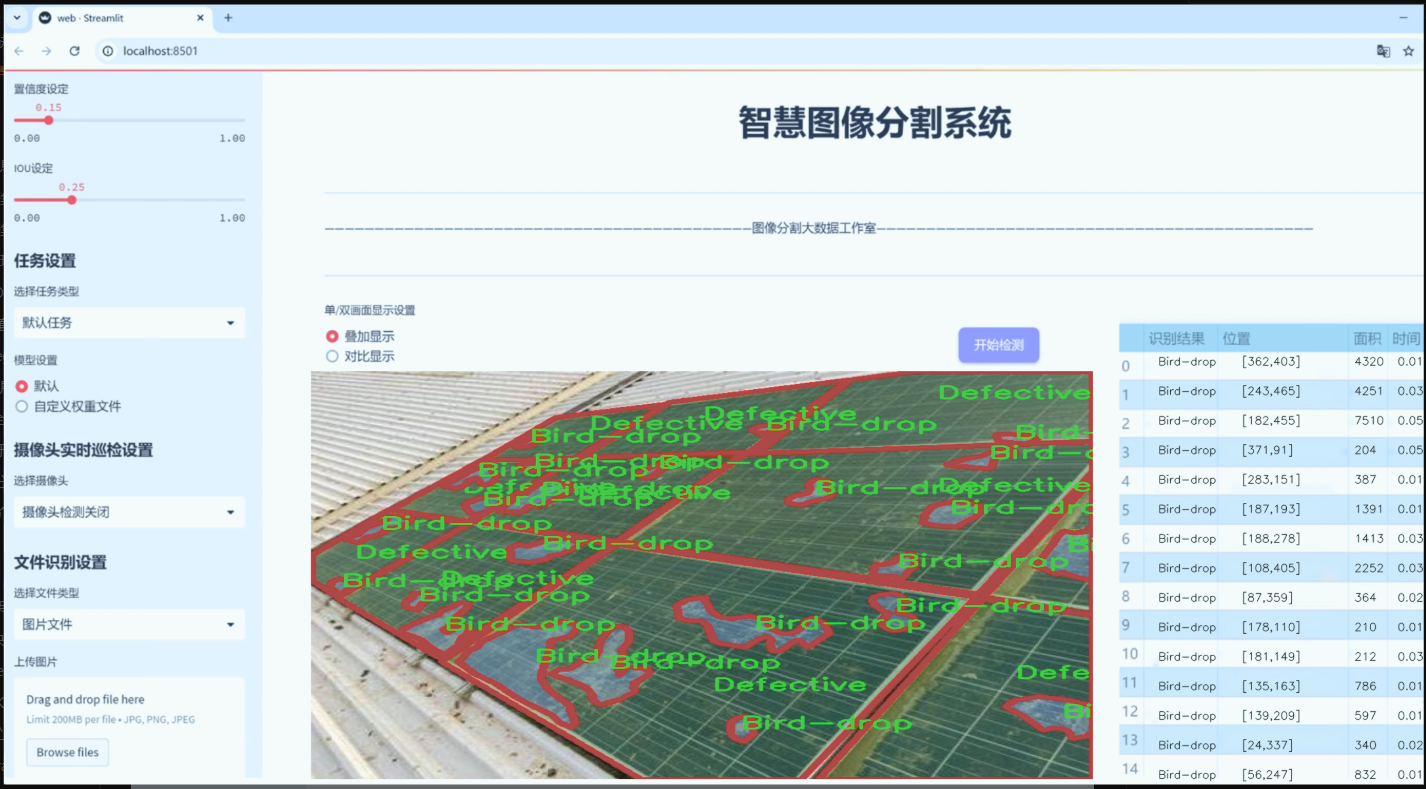Image resolution: width=1426 pixels, height=789 pixels.
Task: Select the 叠加显示 radio option
Action: click(x=332, y=337)
